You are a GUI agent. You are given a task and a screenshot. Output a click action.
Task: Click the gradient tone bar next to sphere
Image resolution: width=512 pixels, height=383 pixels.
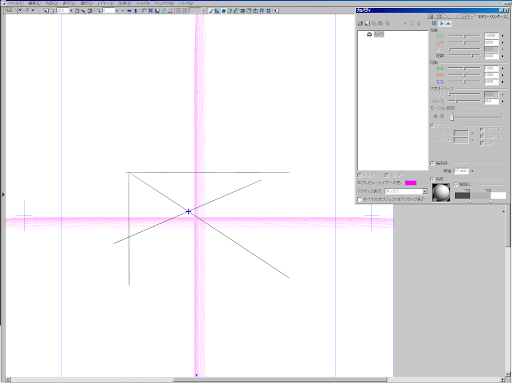(480, 196)
